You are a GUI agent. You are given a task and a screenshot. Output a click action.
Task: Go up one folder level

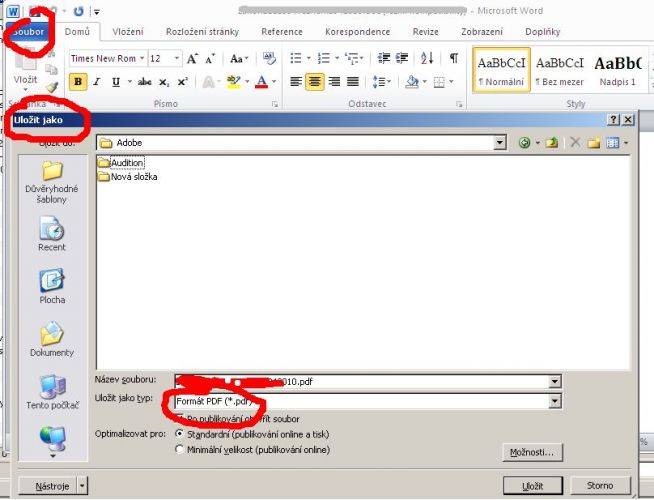tap(552, 143)
